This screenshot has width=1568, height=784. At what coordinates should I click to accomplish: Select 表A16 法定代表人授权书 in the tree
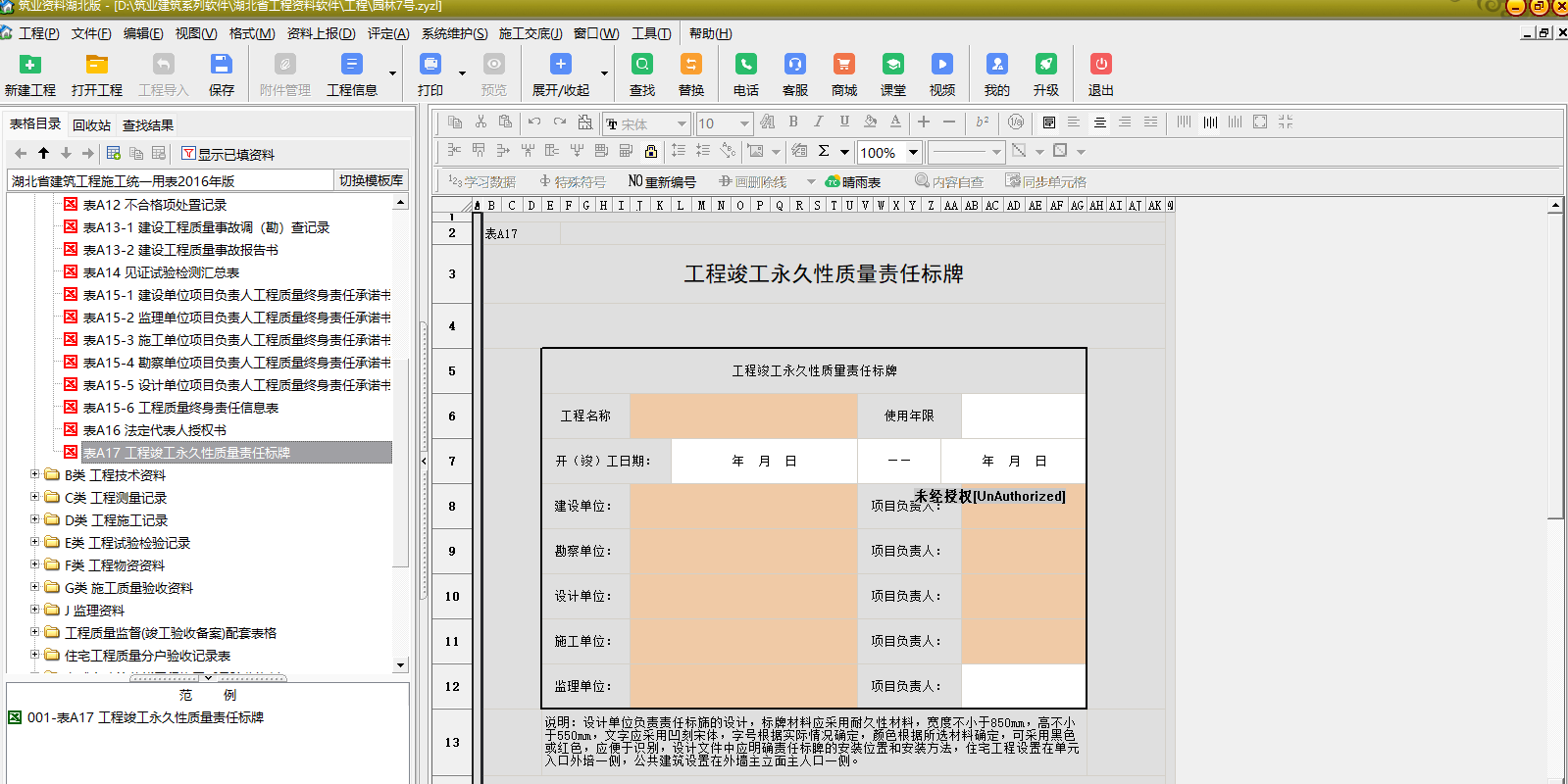tap(154, 430)
